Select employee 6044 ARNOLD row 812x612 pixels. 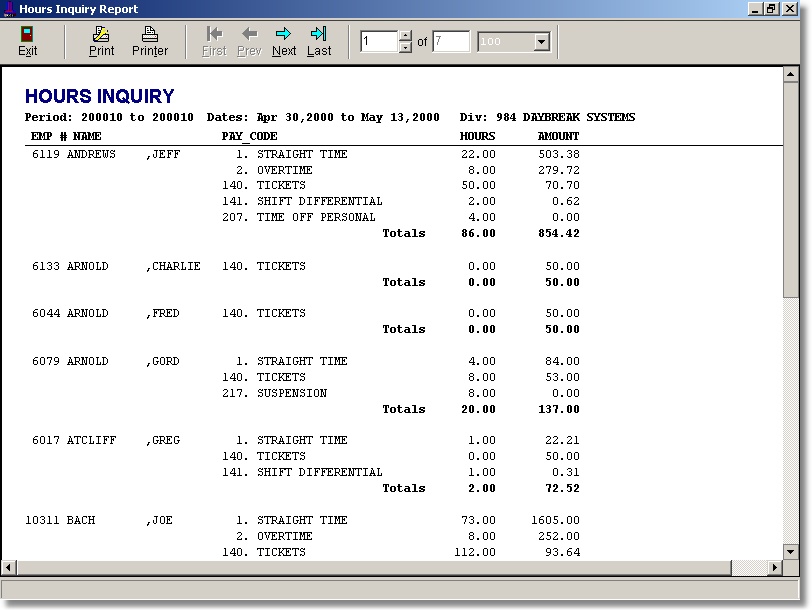click(306, 313)
